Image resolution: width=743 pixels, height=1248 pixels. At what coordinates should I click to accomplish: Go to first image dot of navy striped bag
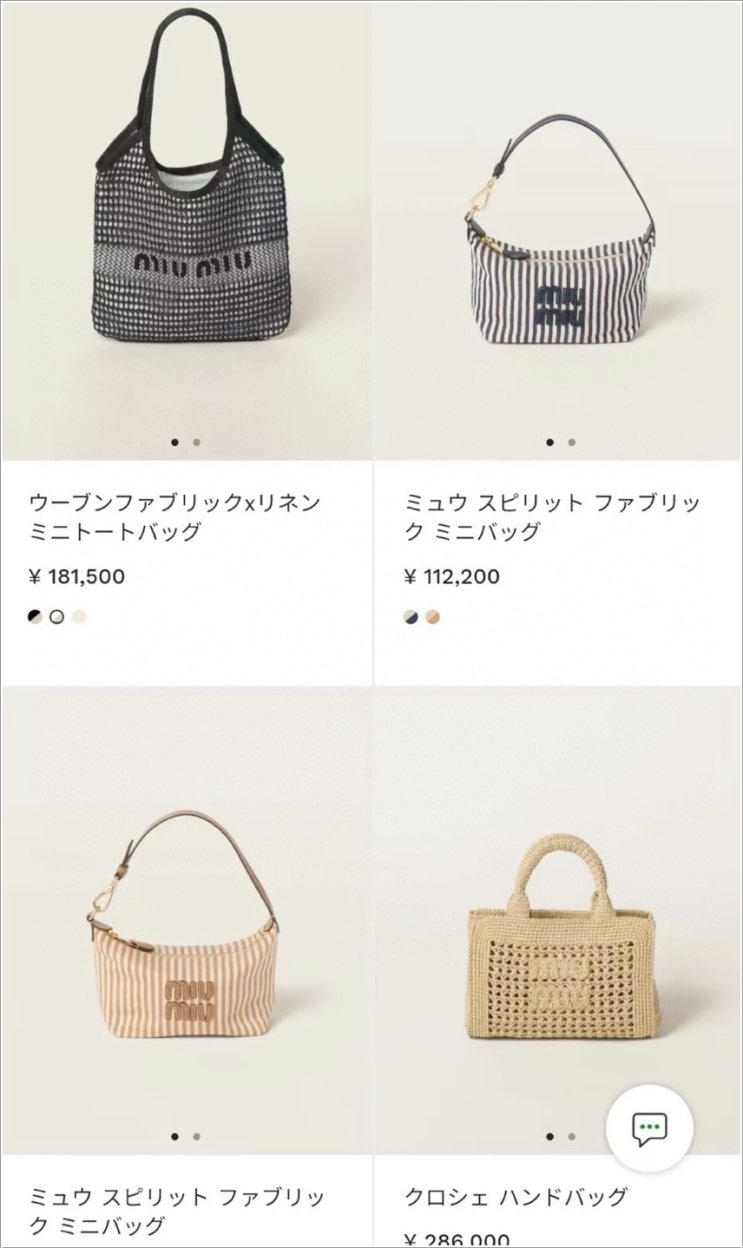tap(550, 441)
